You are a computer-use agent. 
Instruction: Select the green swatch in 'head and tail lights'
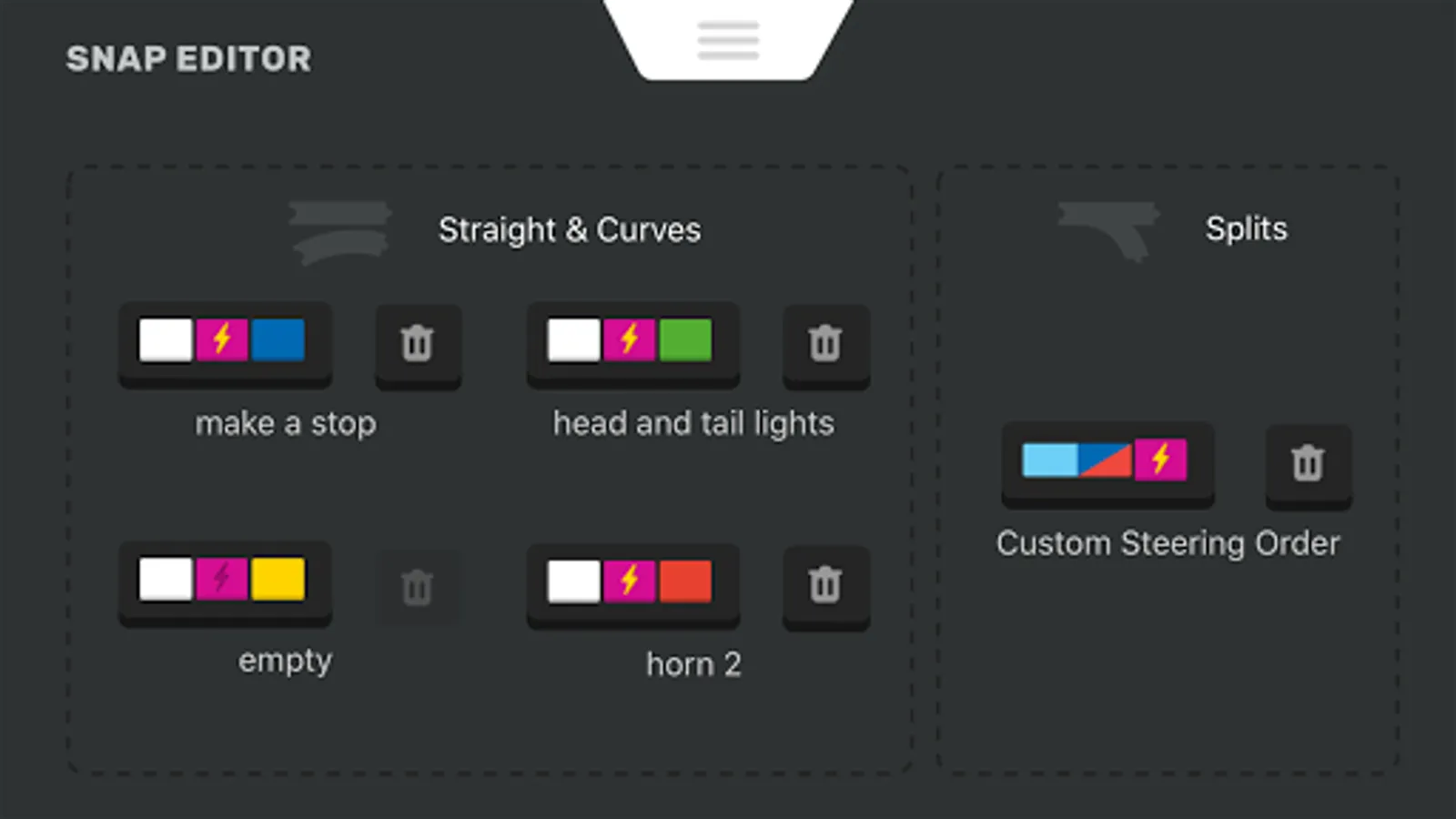[x=685, y=340]
